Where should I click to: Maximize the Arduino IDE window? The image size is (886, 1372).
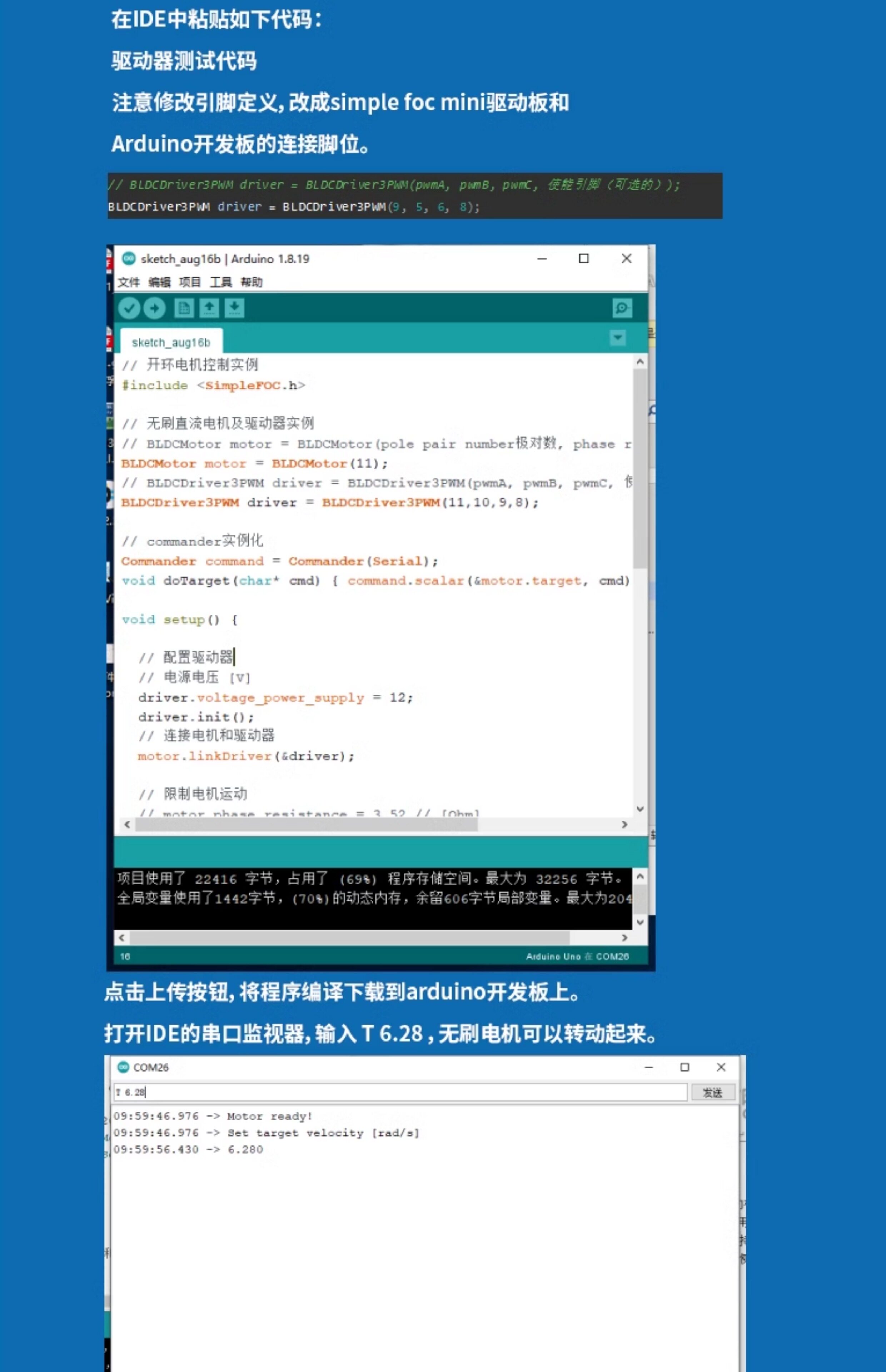[583, 259]
